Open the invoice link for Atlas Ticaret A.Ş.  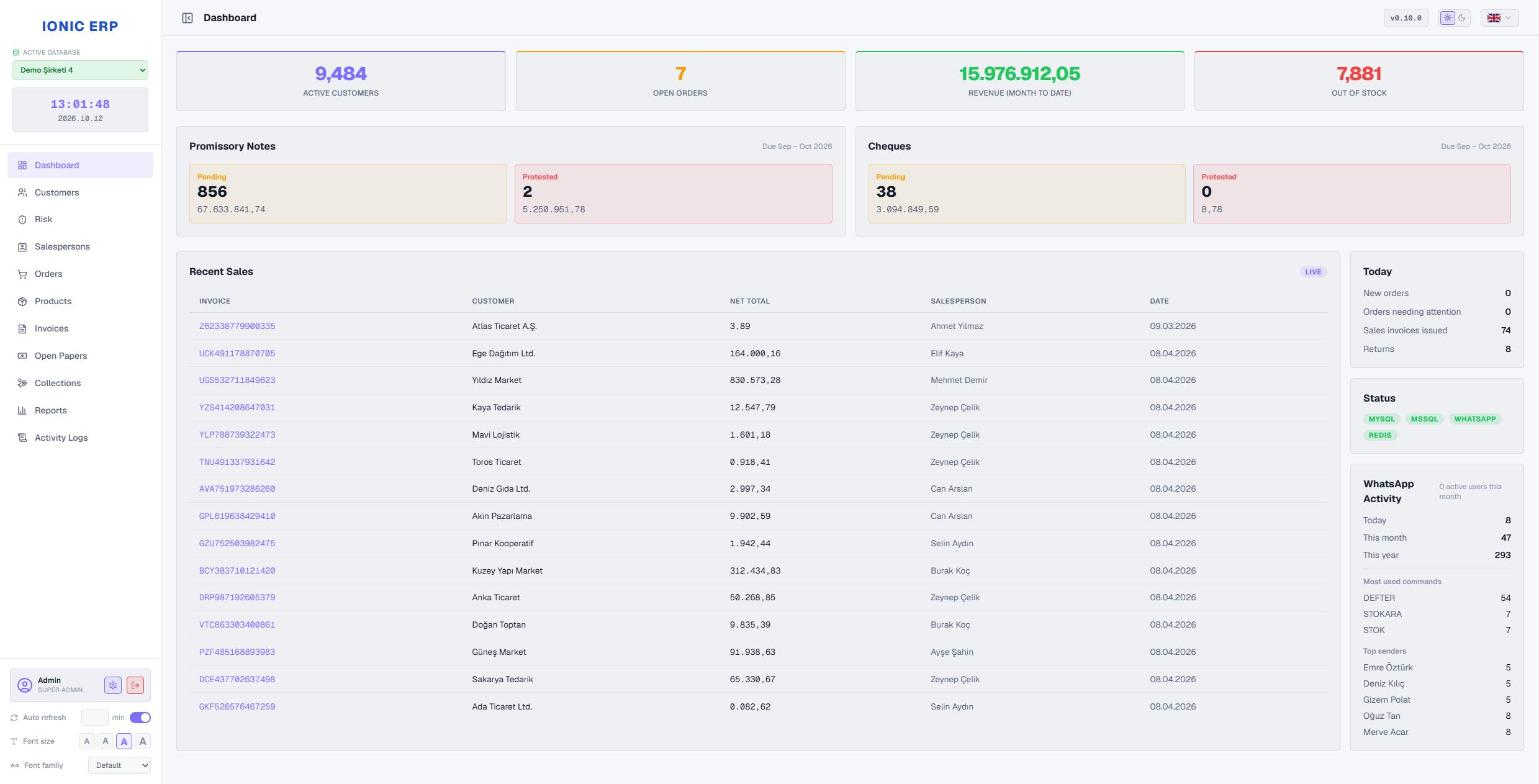237,326
